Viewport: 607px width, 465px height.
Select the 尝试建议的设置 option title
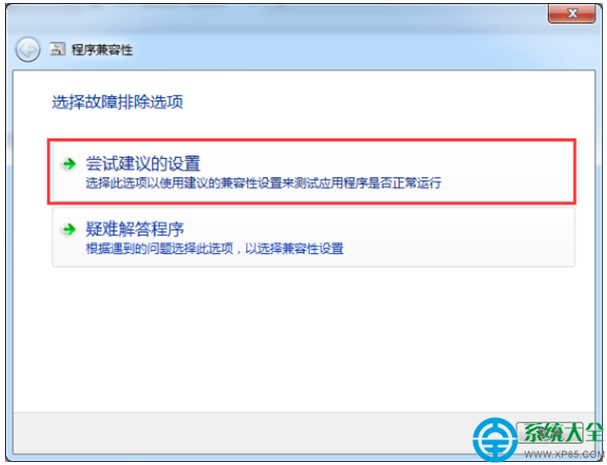143,163
